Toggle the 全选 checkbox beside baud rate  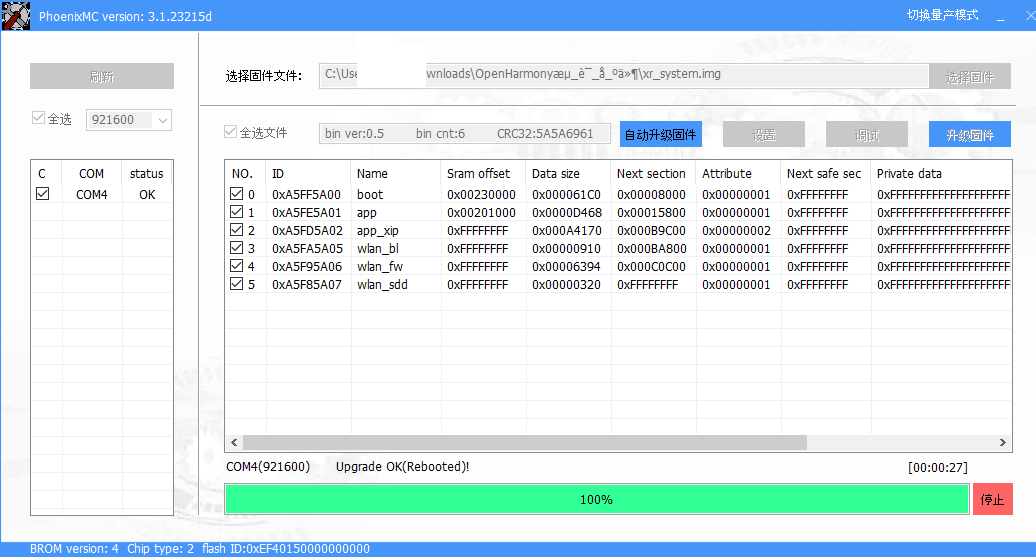(x=38, y=118)
